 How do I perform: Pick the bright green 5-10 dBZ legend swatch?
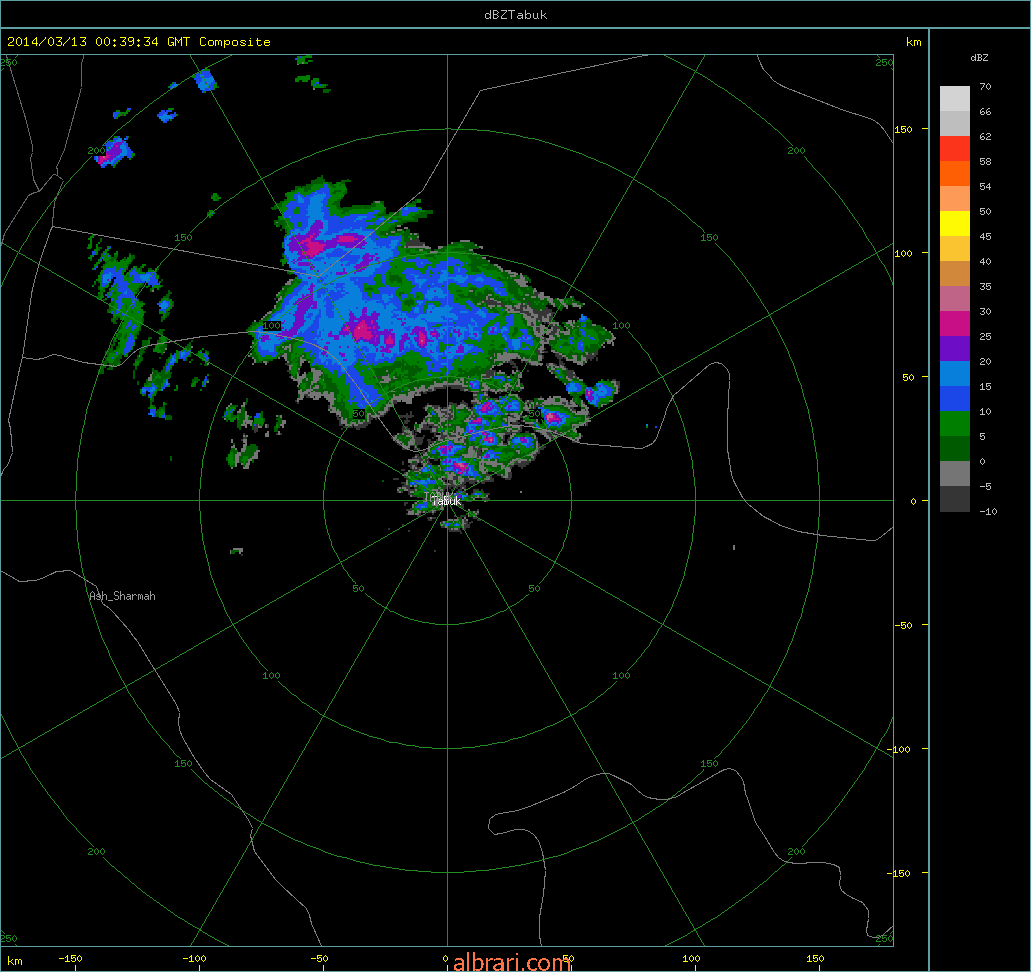955,424
